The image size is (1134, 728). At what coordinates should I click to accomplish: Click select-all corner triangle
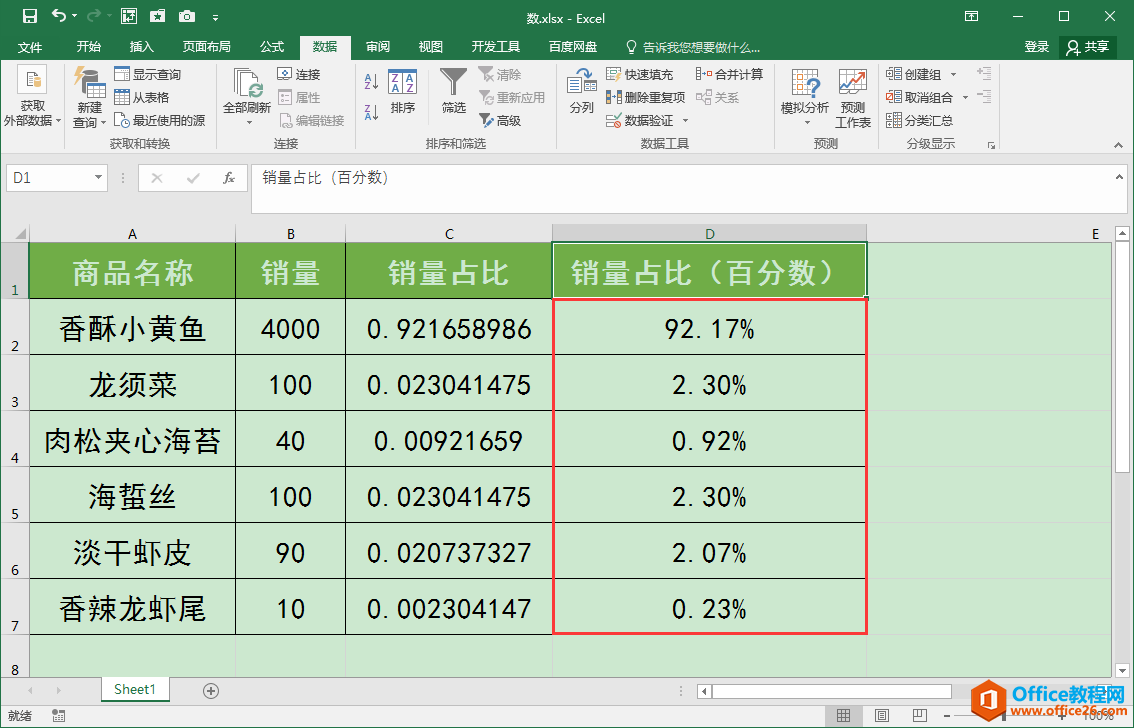(x=20, y=234)
